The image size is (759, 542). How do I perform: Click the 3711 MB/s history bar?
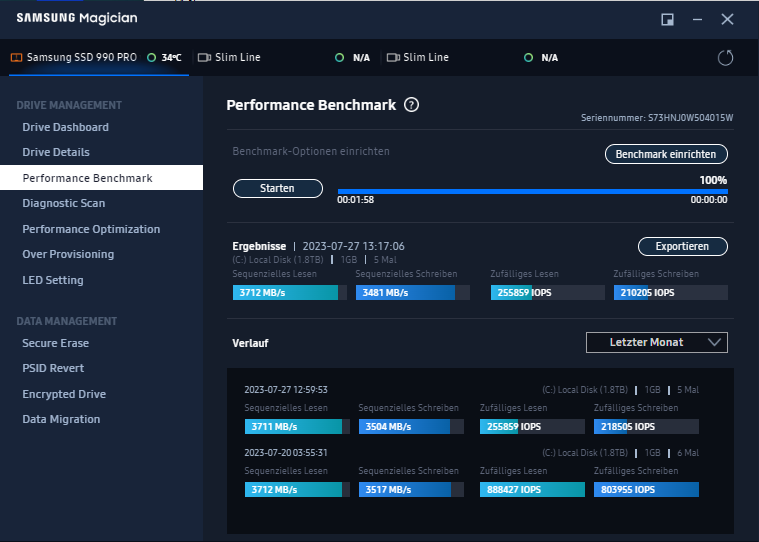click(x=297, y=426)
